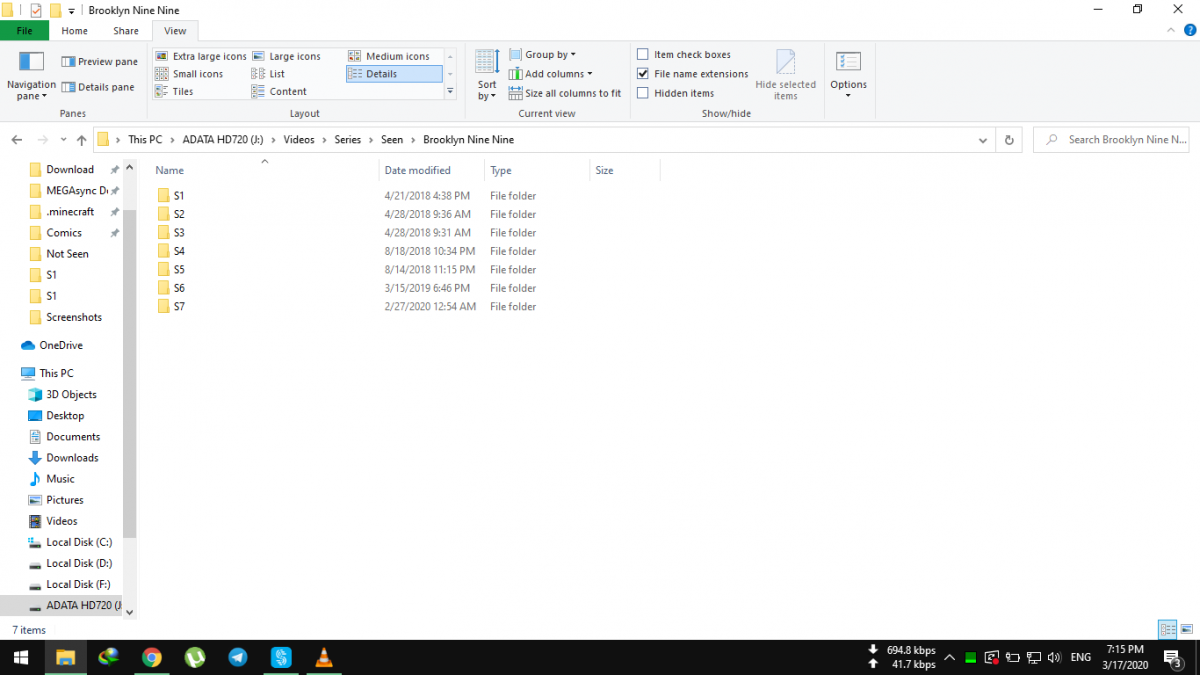1200x675 pixels.
Task: Toggle the Preview pane
Action: 99,61
